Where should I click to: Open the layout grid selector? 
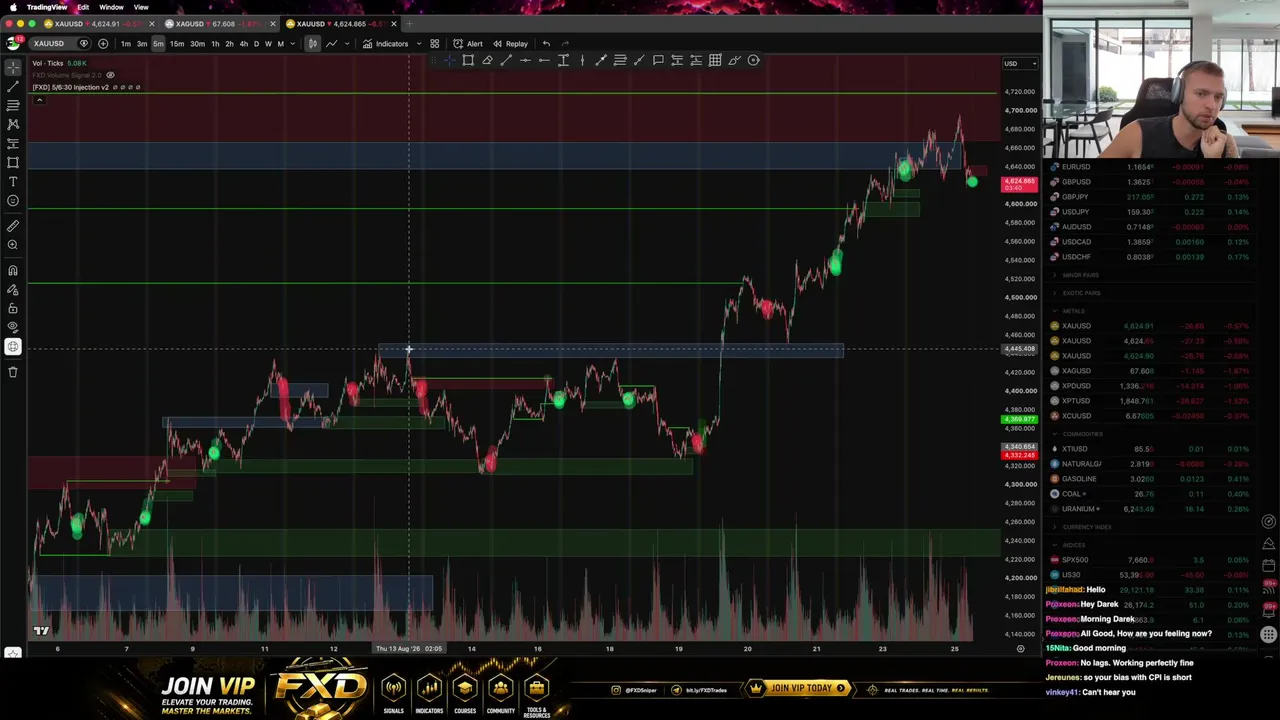point(435,44)
